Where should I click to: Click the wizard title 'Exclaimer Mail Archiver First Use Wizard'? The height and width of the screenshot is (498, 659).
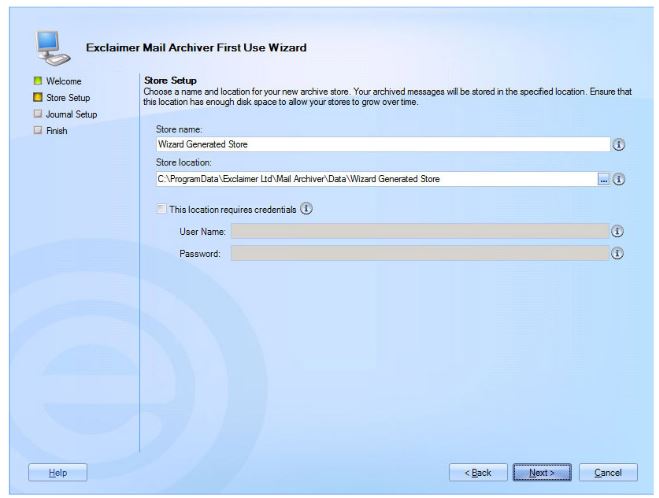(196, 47)
